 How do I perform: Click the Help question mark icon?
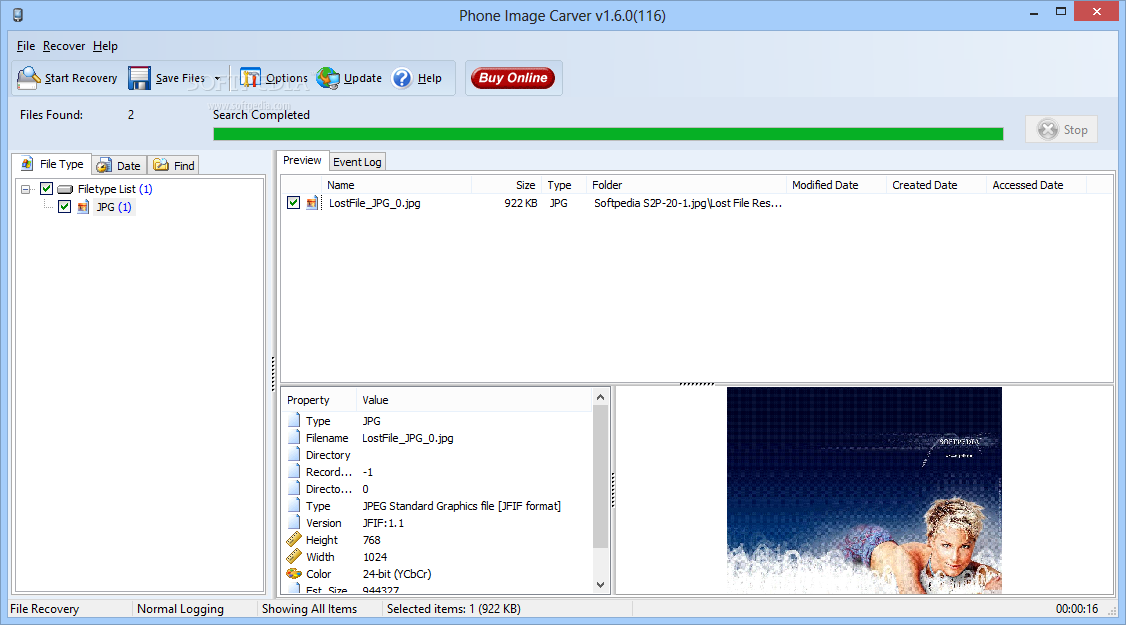click(402, 78)
